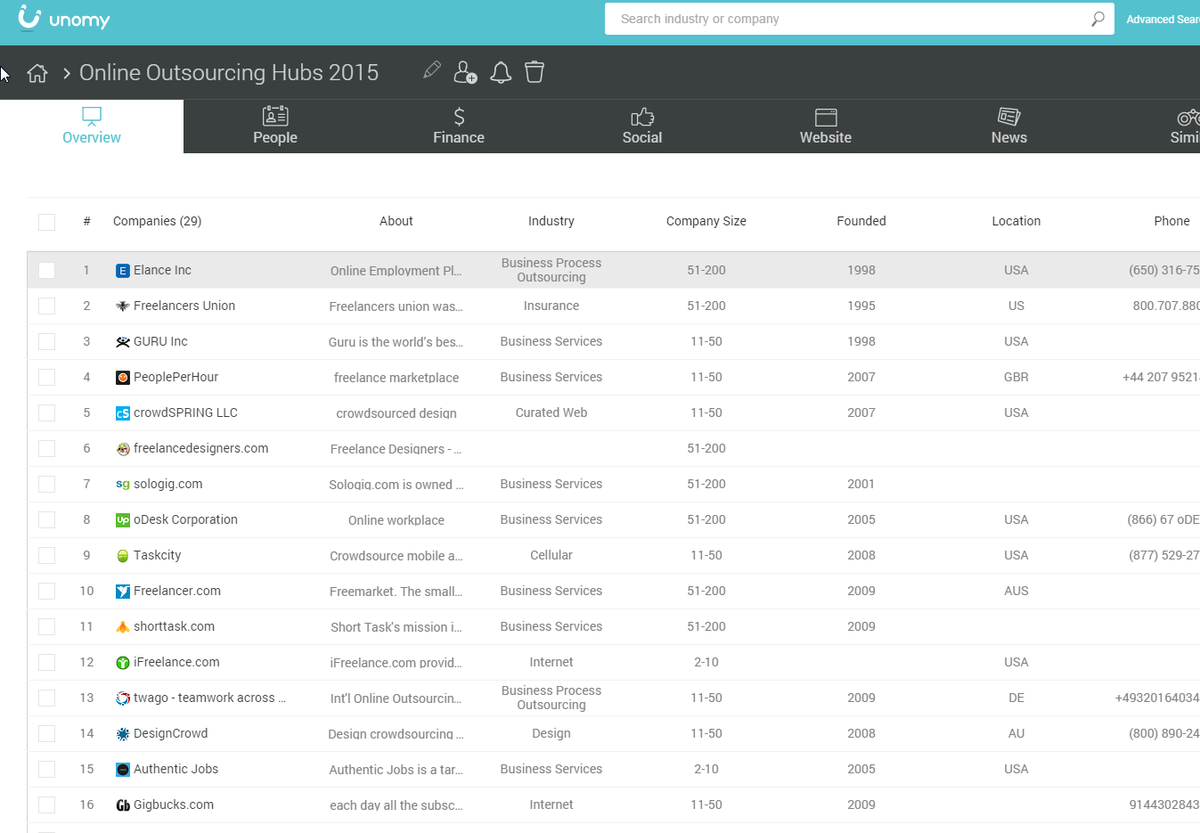Viewport: 1200px width, 833px height.
Task: Click the PeoplePerHour logo icon
Action: point(123,377)
